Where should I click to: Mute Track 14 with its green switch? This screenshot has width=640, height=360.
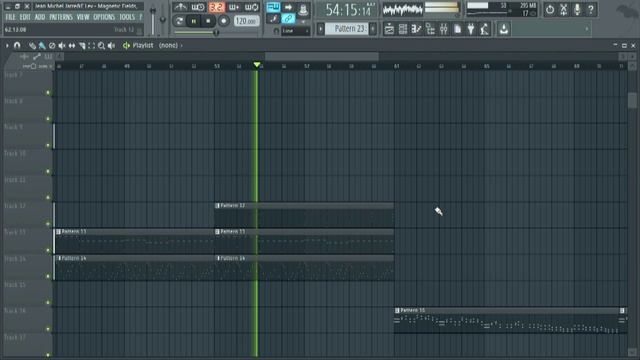point(48,276)
